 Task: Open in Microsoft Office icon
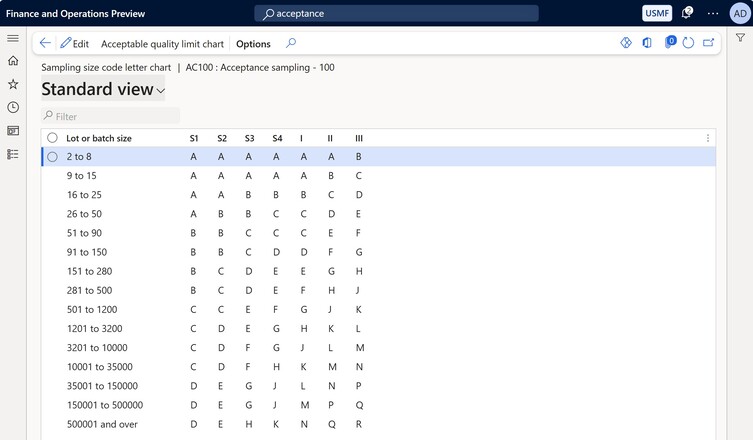click(x=647, y=43)
